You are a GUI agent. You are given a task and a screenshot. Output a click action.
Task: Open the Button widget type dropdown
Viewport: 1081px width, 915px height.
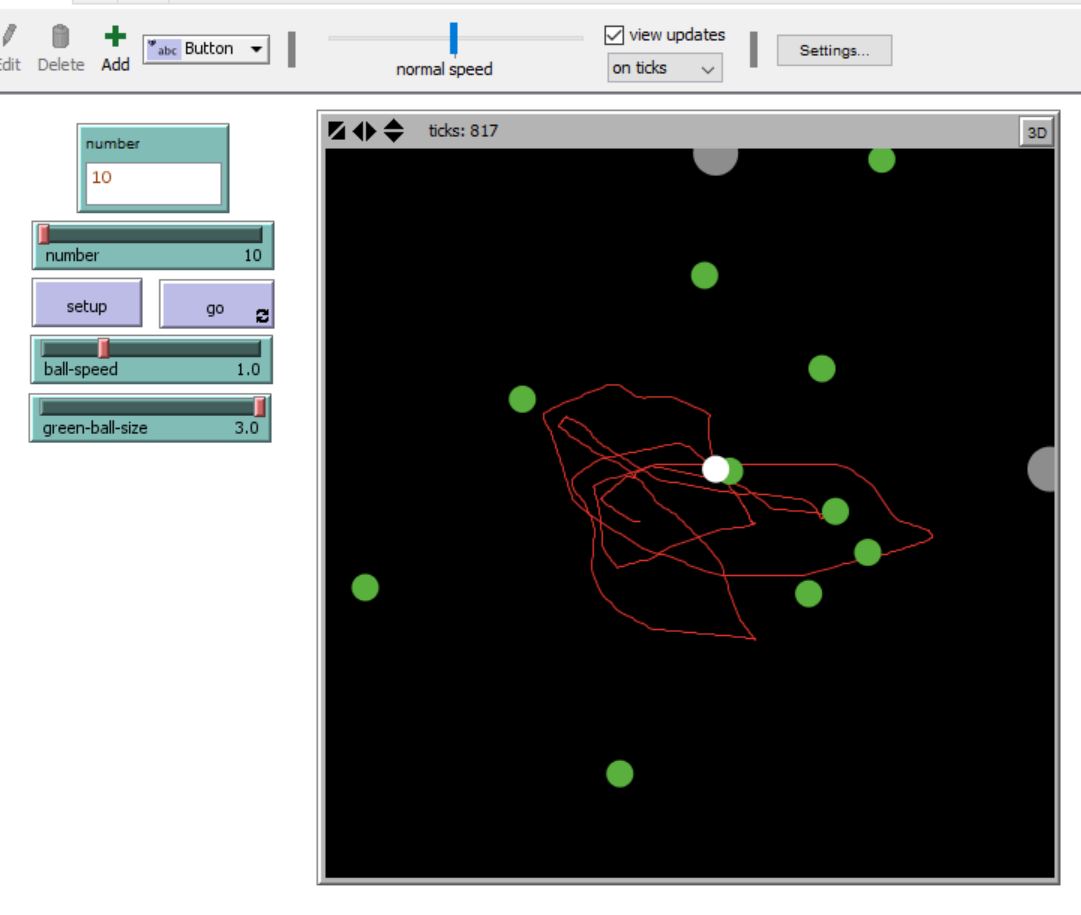pos(206,49)
